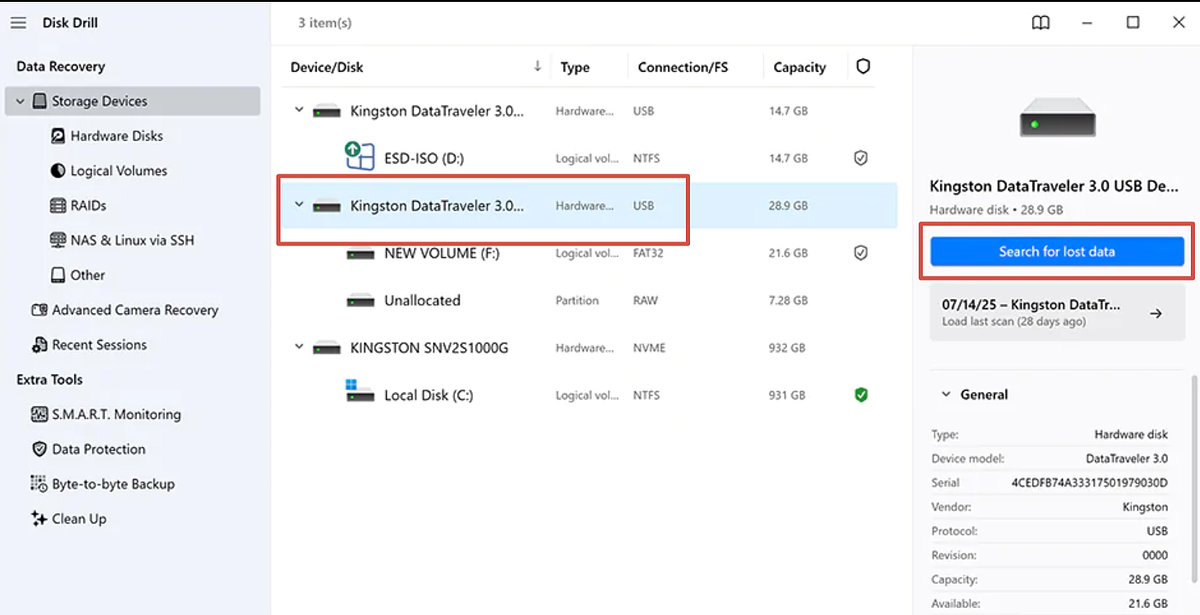This screenshot has height=615, width=1200.
Task: Open Byte-to-byte Backup tool
Action: click(x=113, y=484)
